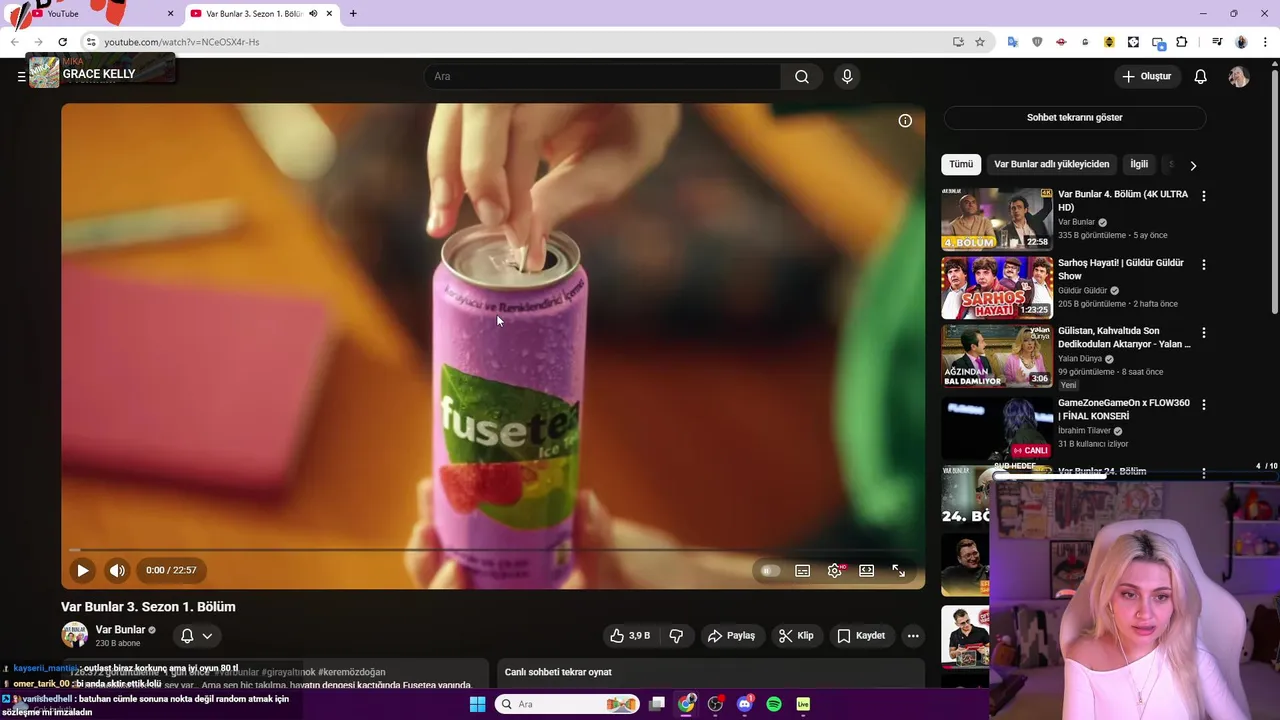Open Sarhoş Hayatı! Güldür Güldür Show title
1280x720 pixels.
click(x=1120, y=269)
